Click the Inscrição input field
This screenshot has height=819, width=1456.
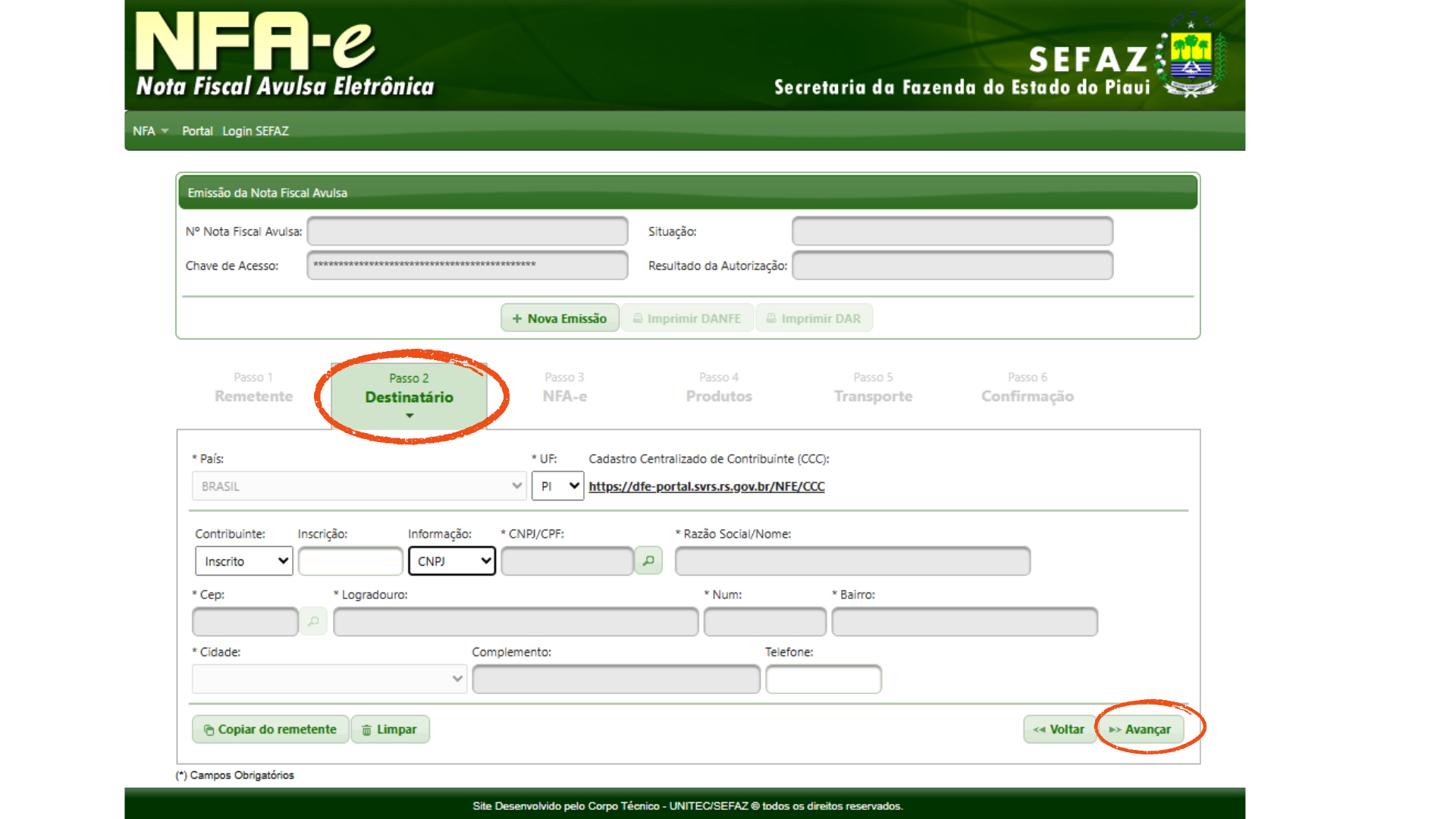350,561
